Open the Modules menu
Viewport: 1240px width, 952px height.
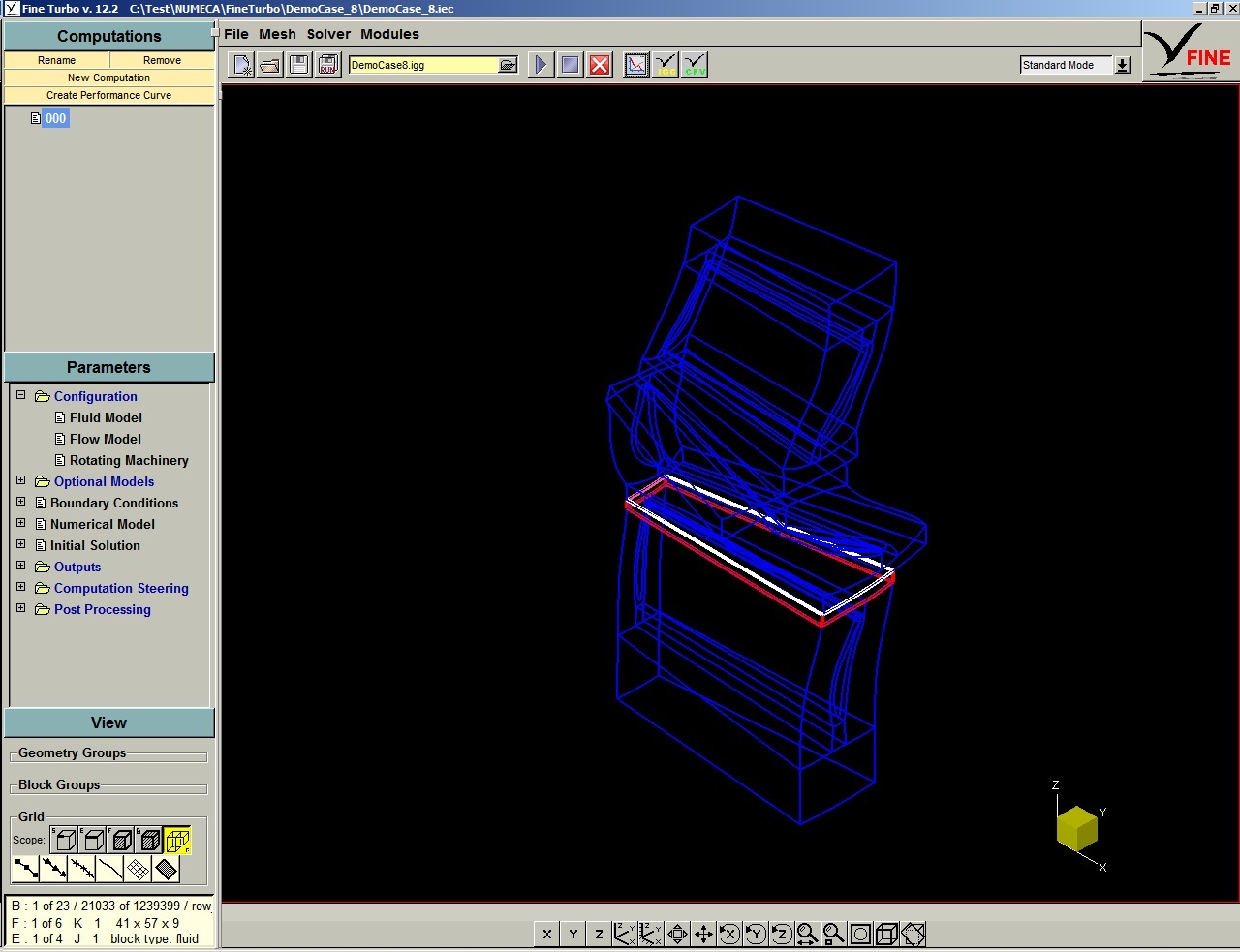(x=389, y=34)
